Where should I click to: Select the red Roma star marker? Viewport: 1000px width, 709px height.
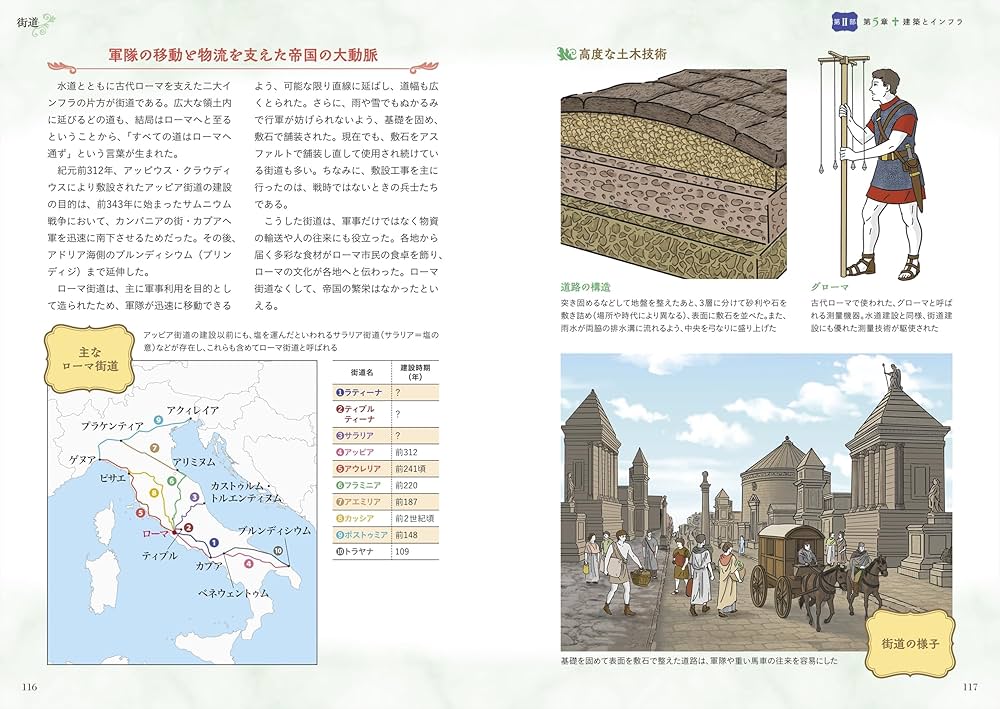(x=174, y=531)
